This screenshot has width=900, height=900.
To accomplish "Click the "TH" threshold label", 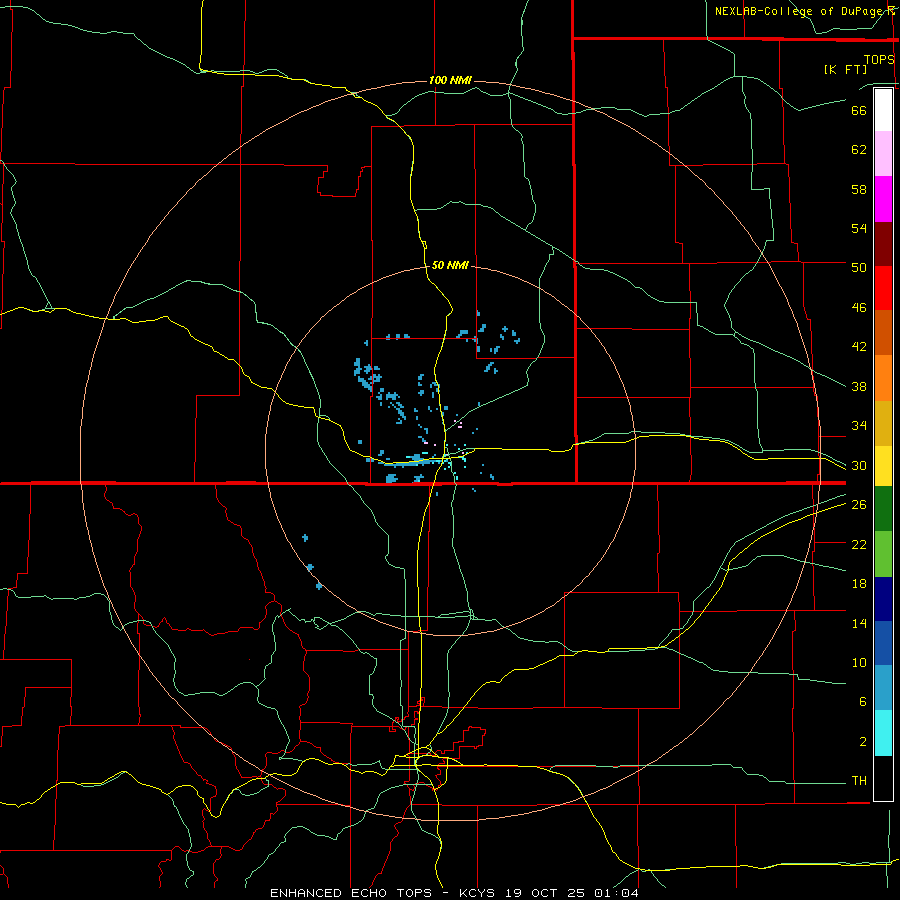I will [859, 781].
